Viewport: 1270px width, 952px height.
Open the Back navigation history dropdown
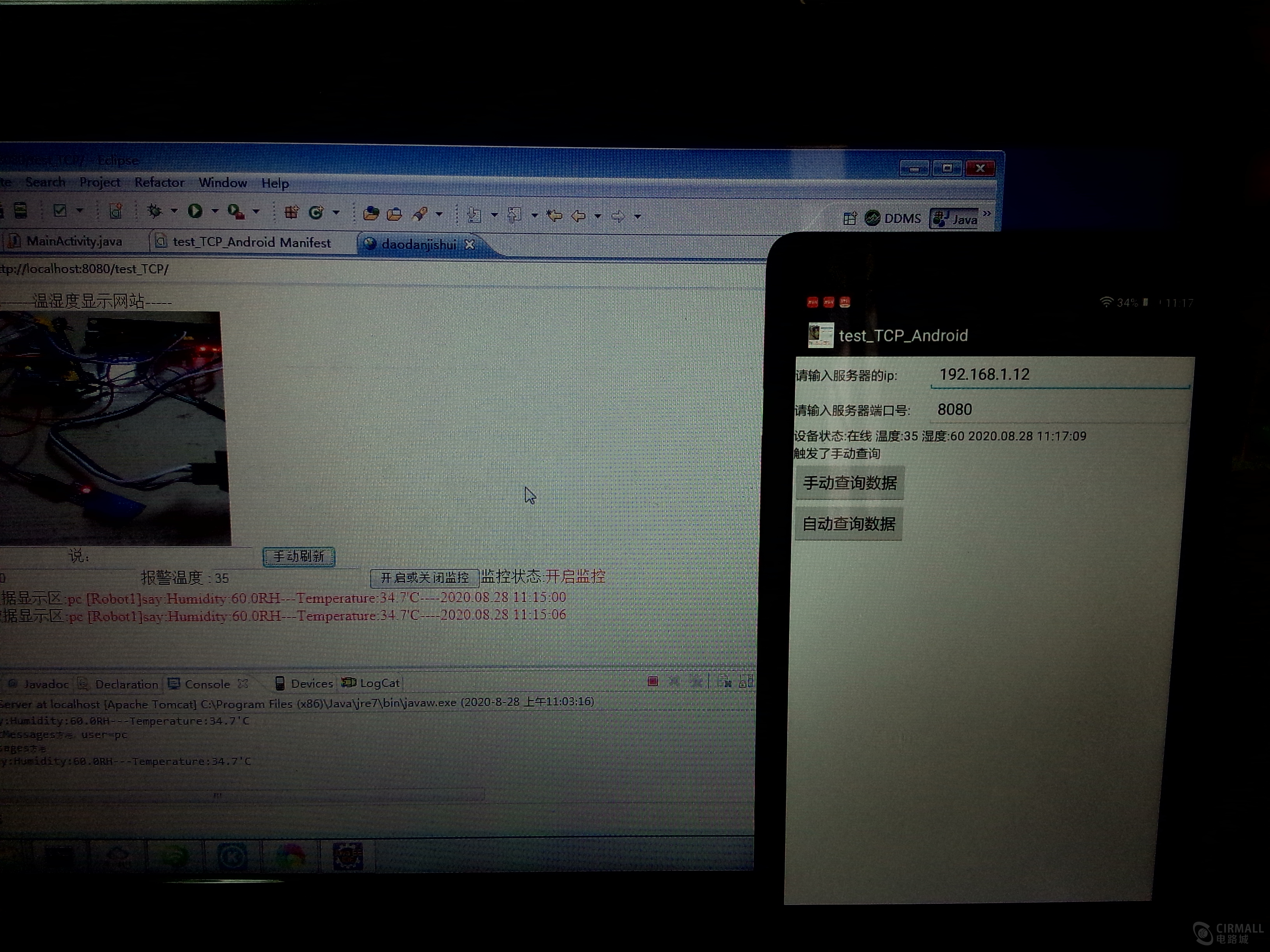pyautogui.click(x=598, y=216)
